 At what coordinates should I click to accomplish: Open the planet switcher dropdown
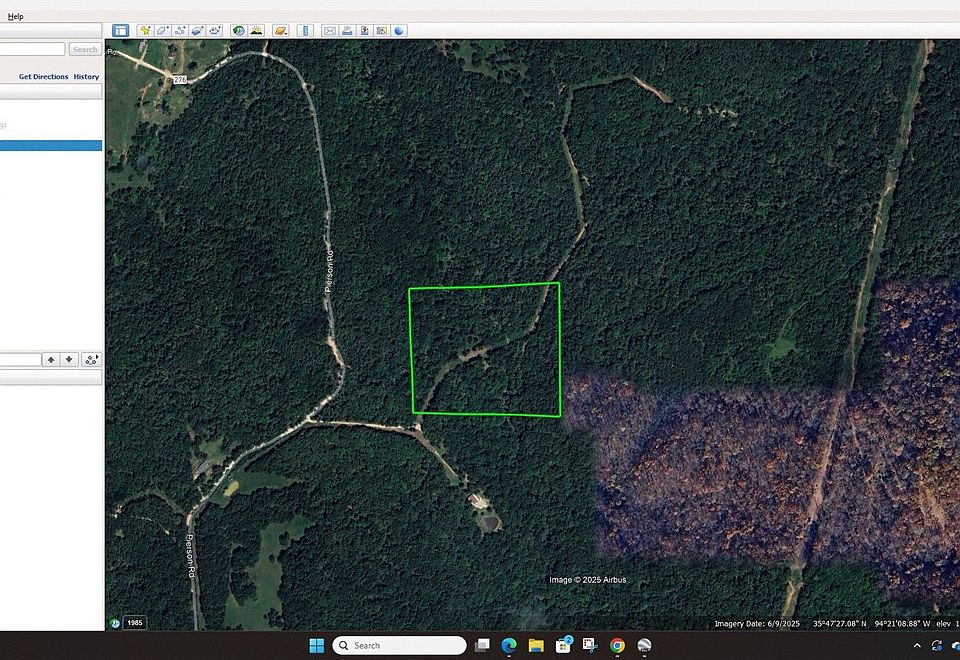(280, 31)
